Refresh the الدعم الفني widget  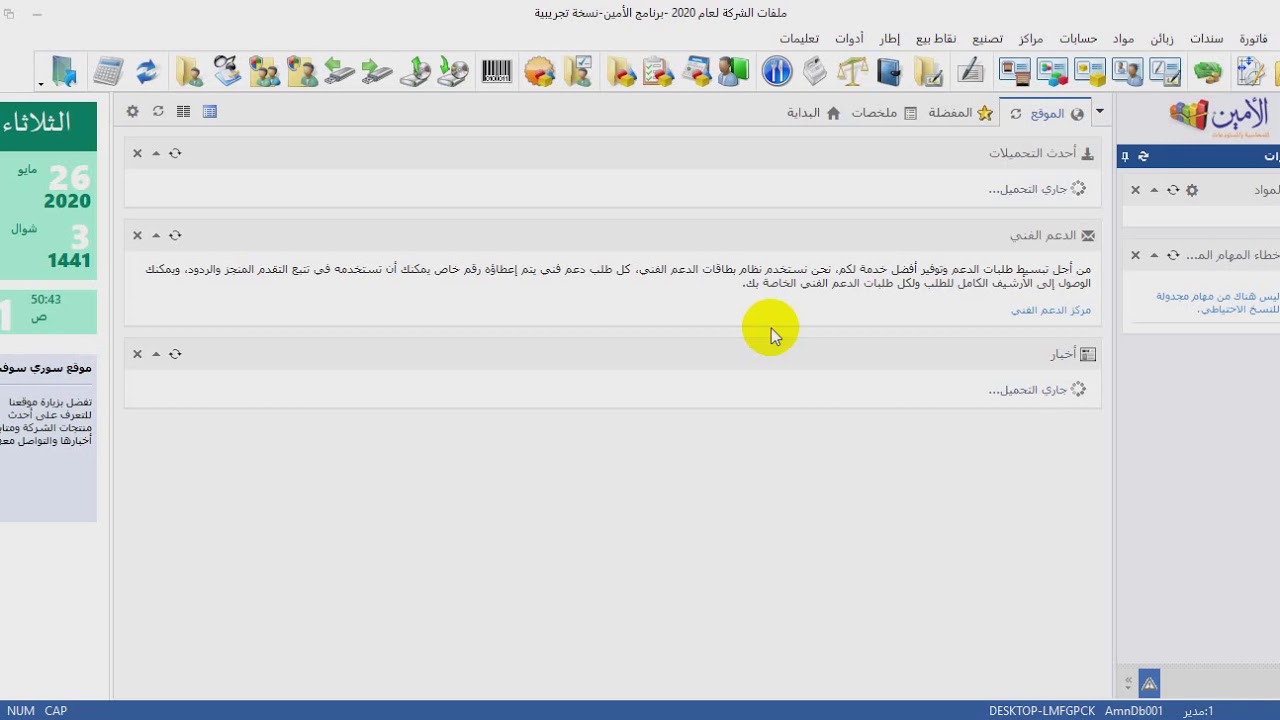coord(175,235)
